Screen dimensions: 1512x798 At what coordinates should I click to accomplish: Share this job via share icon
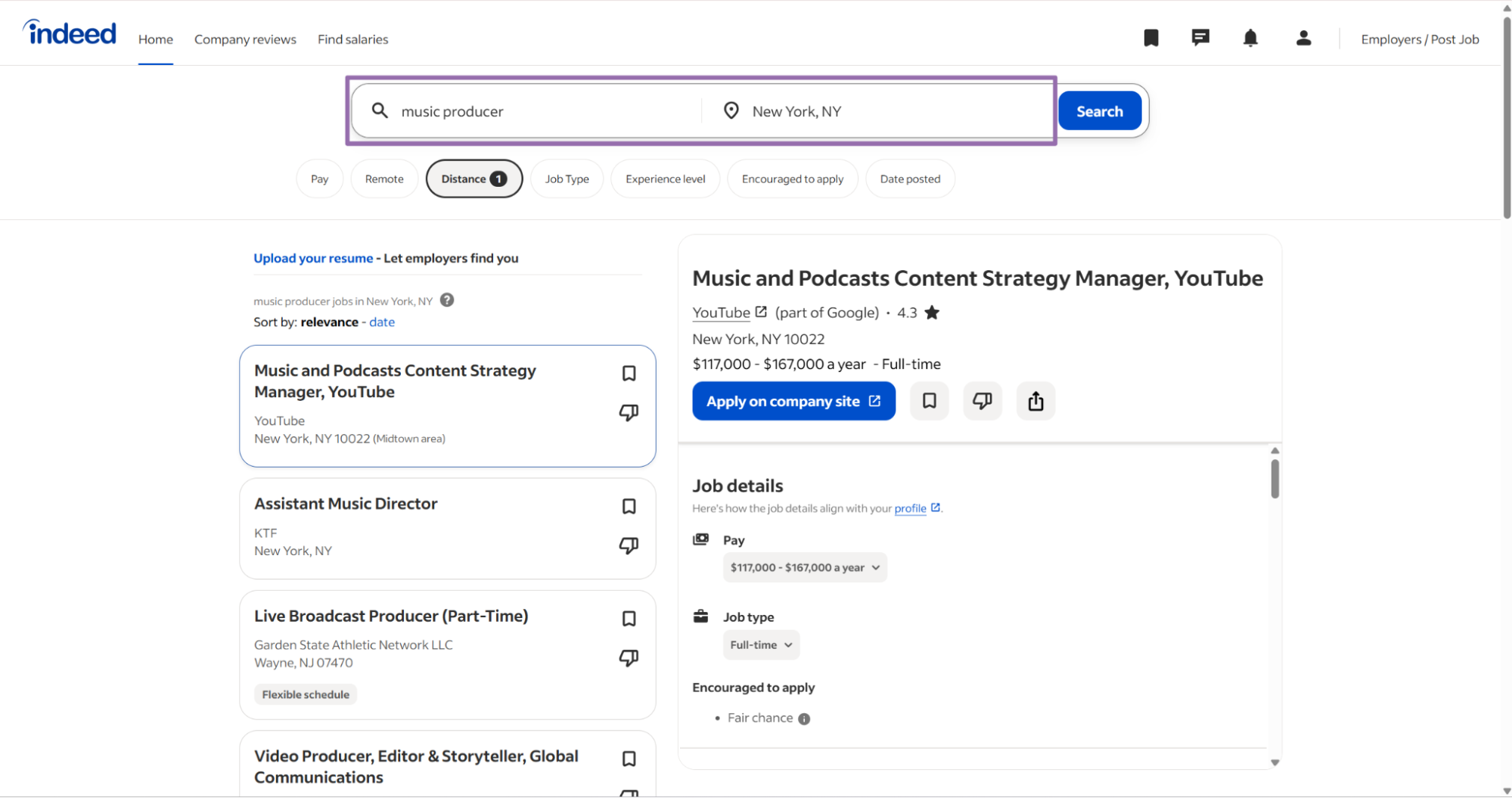tap(1035, 401)
